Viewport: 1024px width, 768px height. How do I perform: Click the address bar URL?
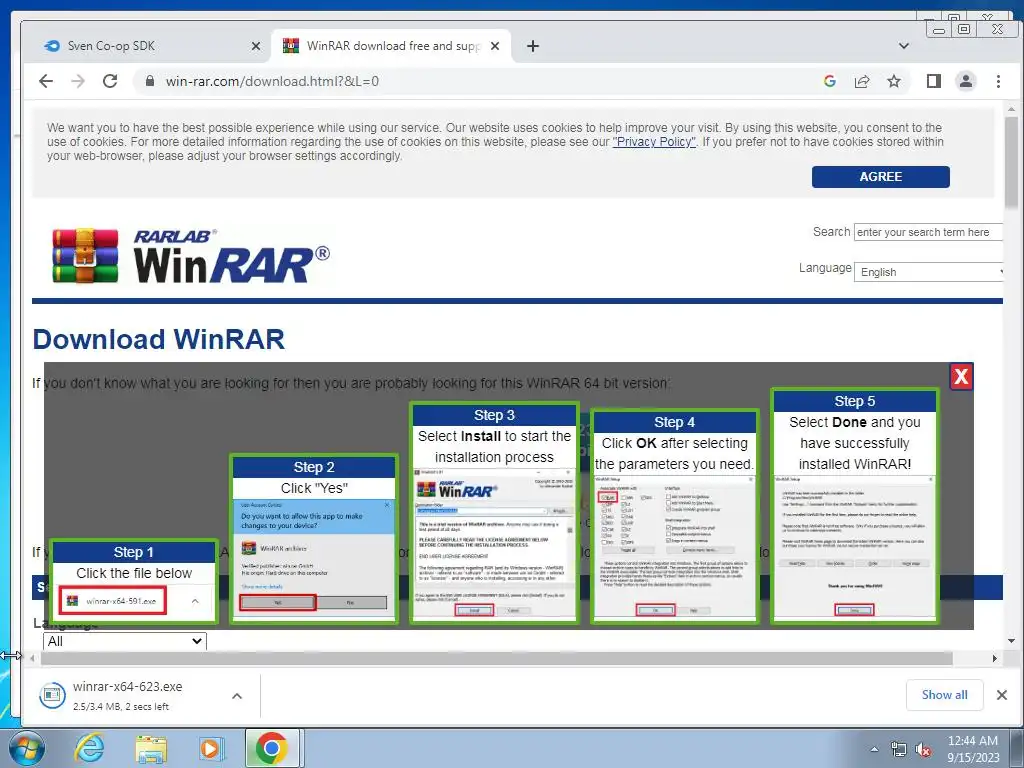pos(272,81)
